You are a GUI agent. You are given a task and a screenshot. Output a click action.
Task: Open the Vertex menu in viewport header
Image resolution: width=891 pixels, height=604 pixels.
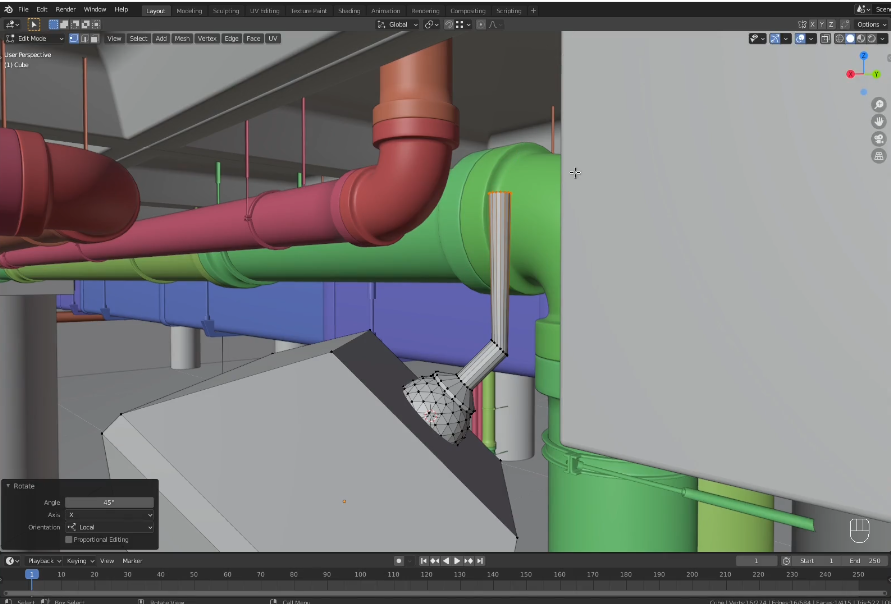(x=207, y=39)
